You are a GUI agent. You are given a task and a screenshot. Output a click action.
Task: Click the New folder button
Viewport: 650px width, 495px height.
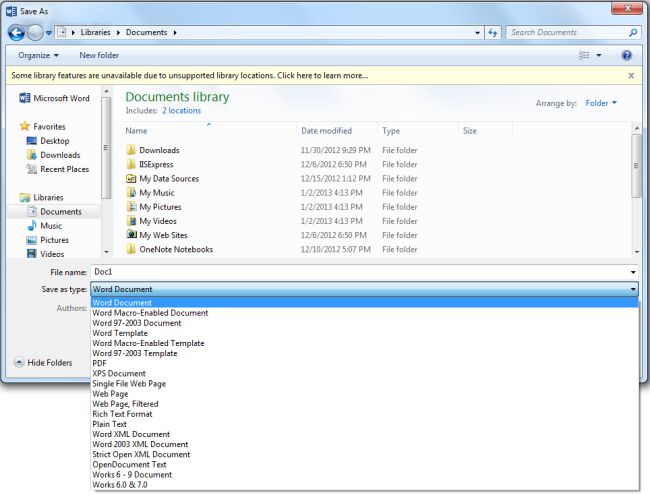point(99,55)
